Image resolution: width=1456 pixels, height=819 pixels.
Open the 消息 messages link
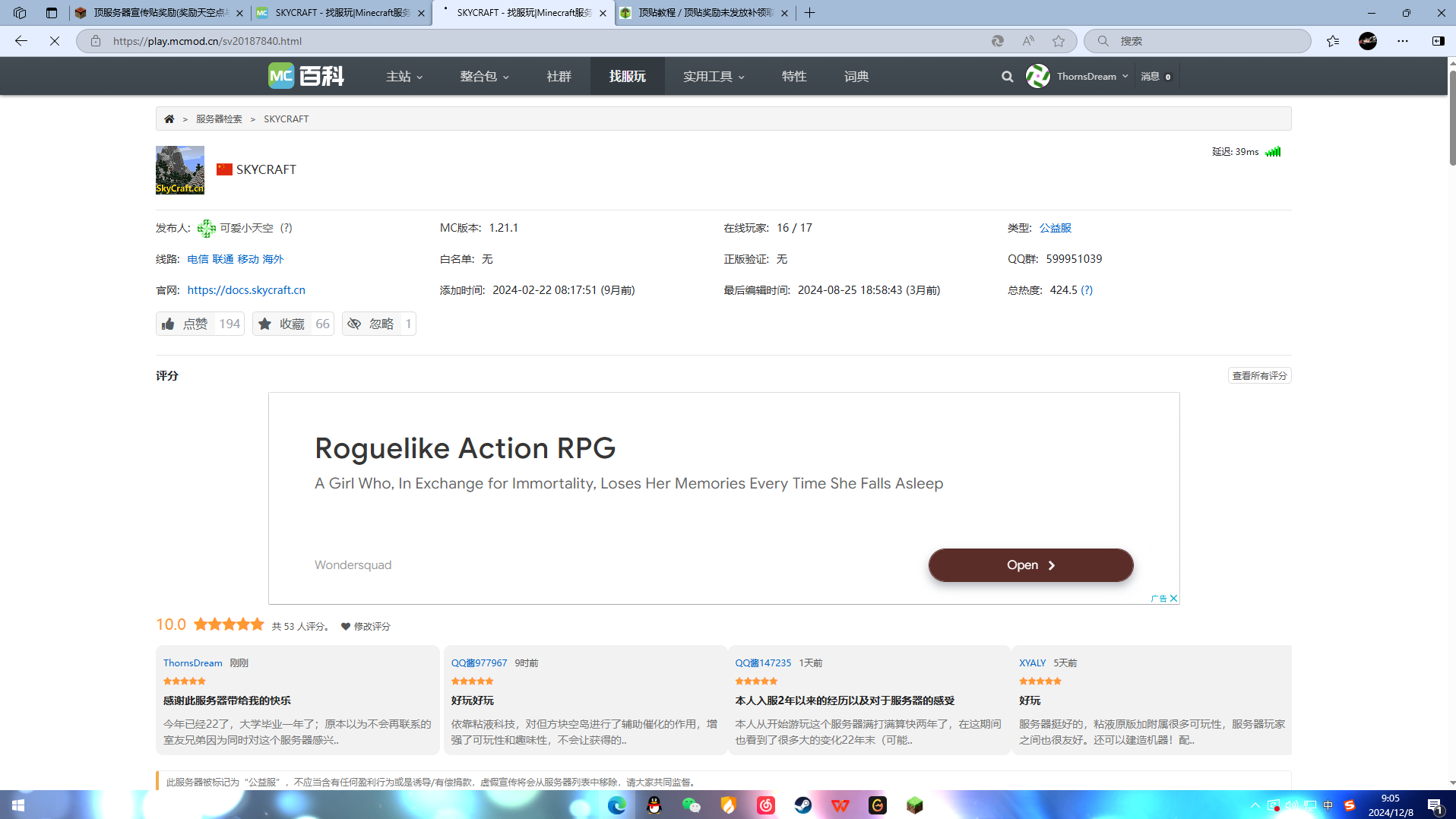tap(1155, 76)
